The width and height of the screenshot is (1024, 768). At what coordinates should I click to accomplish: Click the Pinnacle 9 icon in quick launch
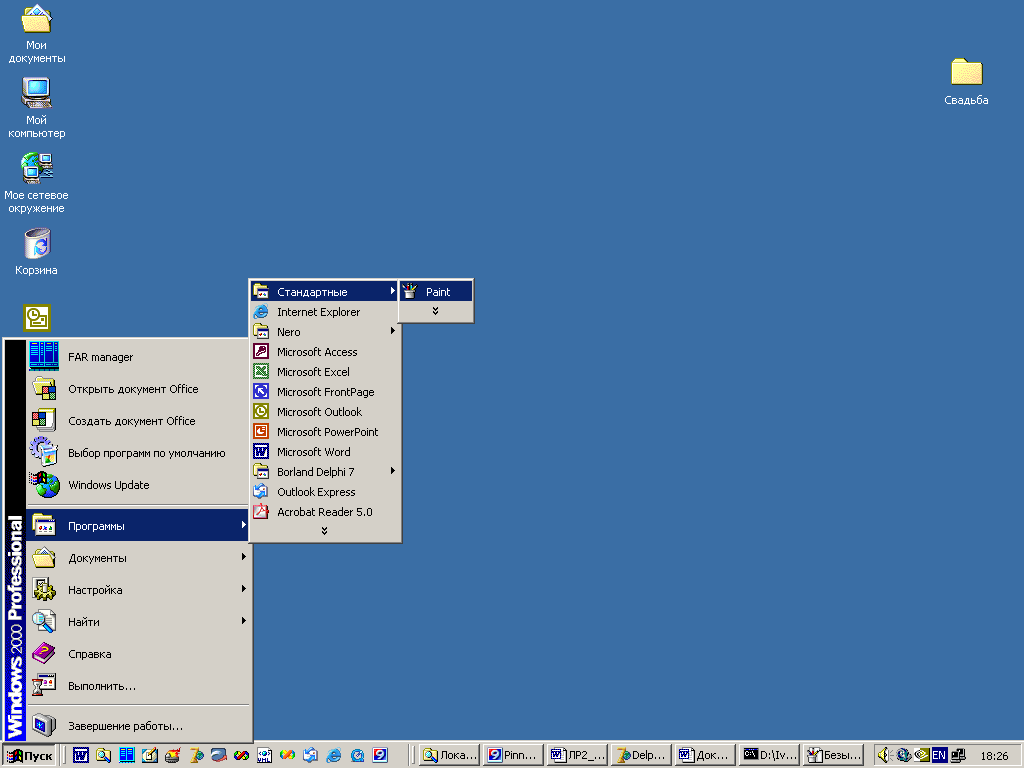[x=380, y=755]
